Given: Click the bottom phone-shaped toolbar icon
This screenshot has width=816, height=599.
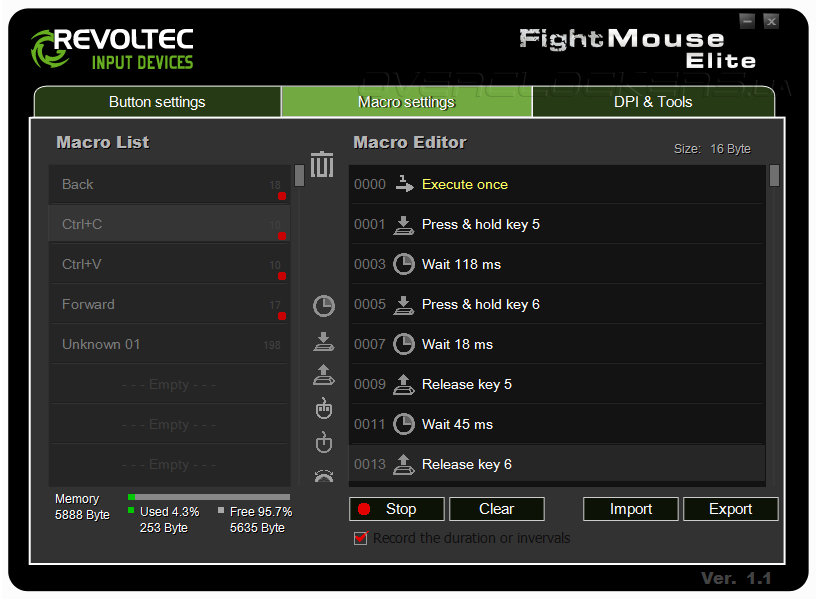Looking at the screenshot, I should pyautogui.click(x=324, y=476).
